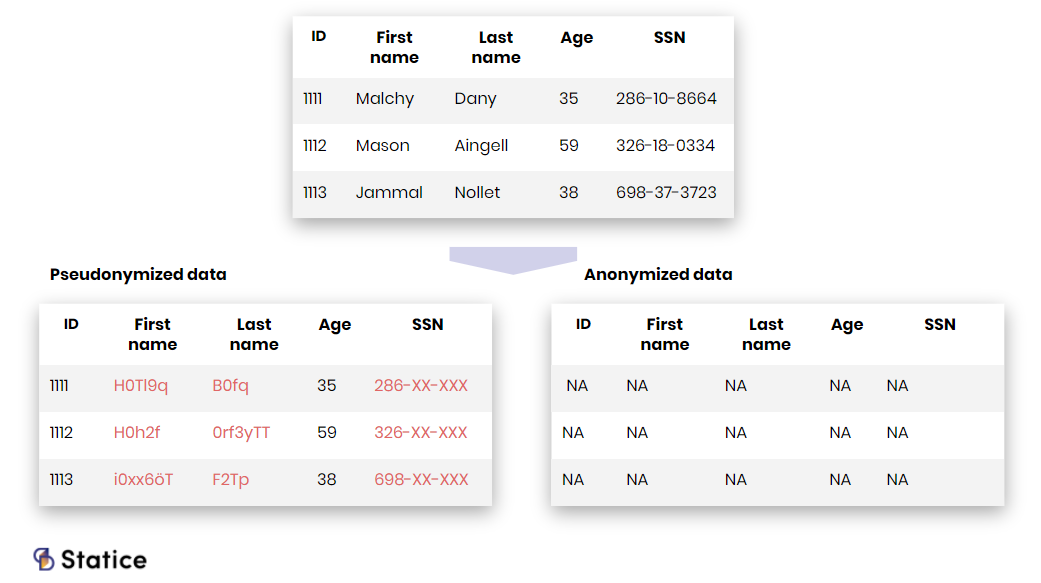
Task: Click pseudonymized last name 0rf3yTT
Action: click(x=241, y=433)
